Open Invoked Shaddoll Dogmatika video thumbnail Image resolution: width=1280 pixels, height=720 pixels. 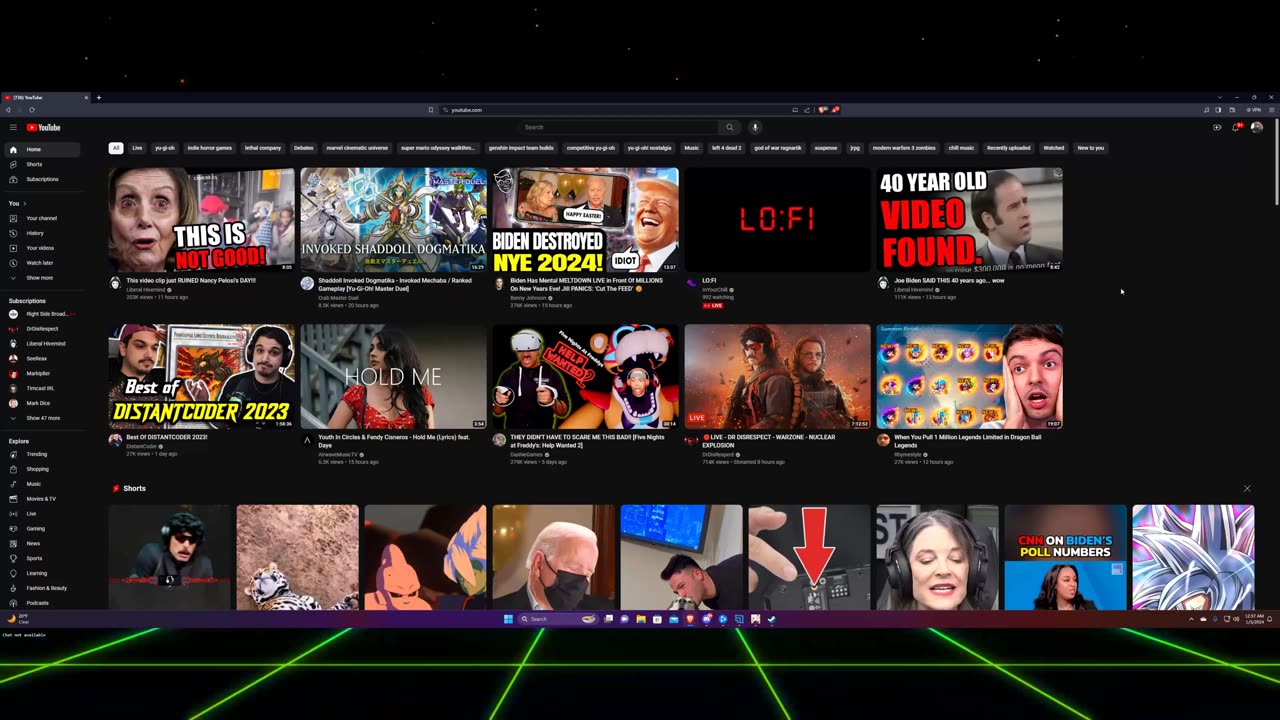(x=394, y=220)
